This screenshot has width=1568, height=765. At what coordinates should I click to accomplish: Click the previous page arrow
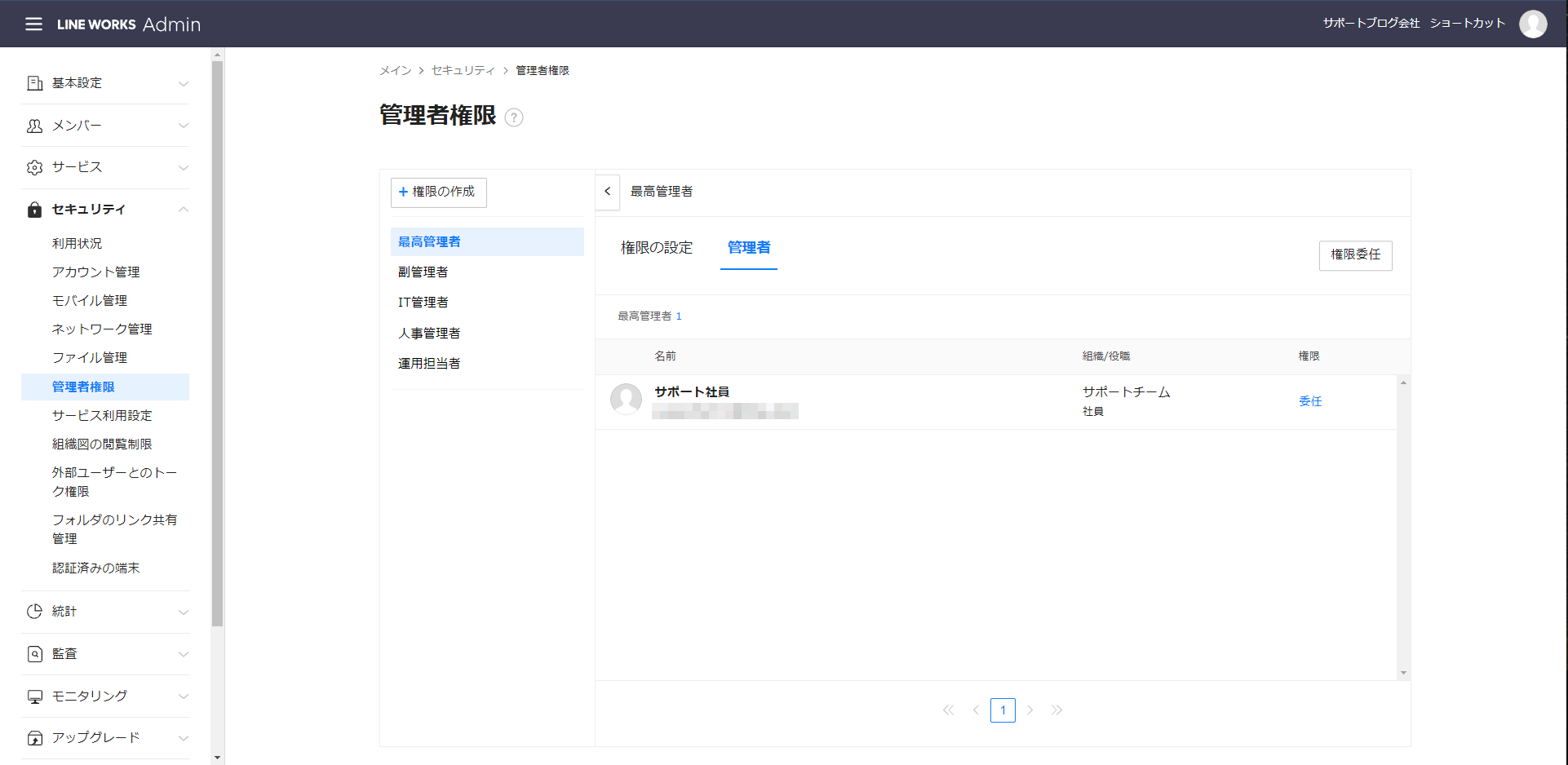pyautogui.click(x=976, y=710)
